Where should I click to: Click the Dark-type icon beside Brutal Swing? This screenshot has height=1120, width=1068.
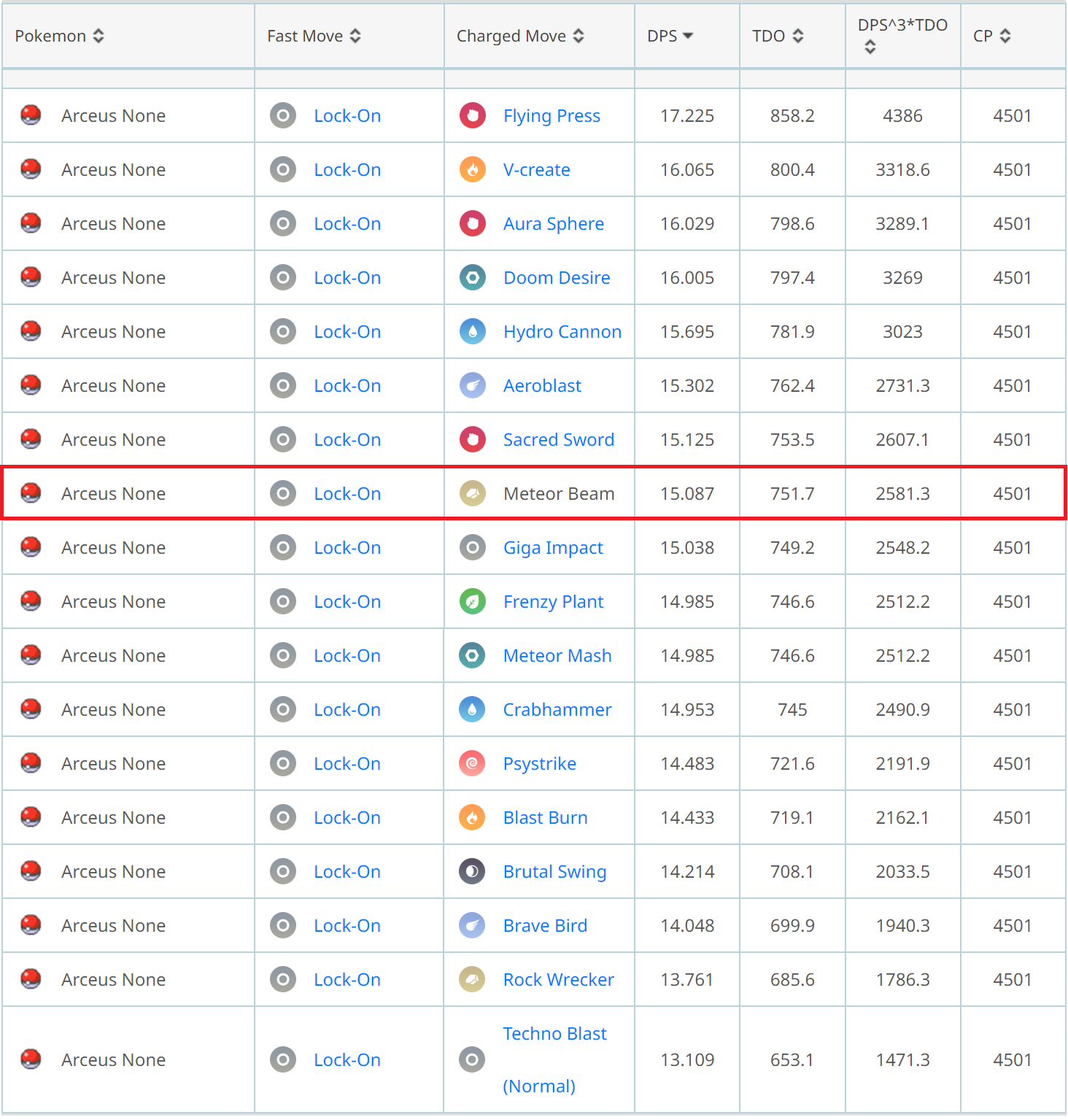(473, 871)
